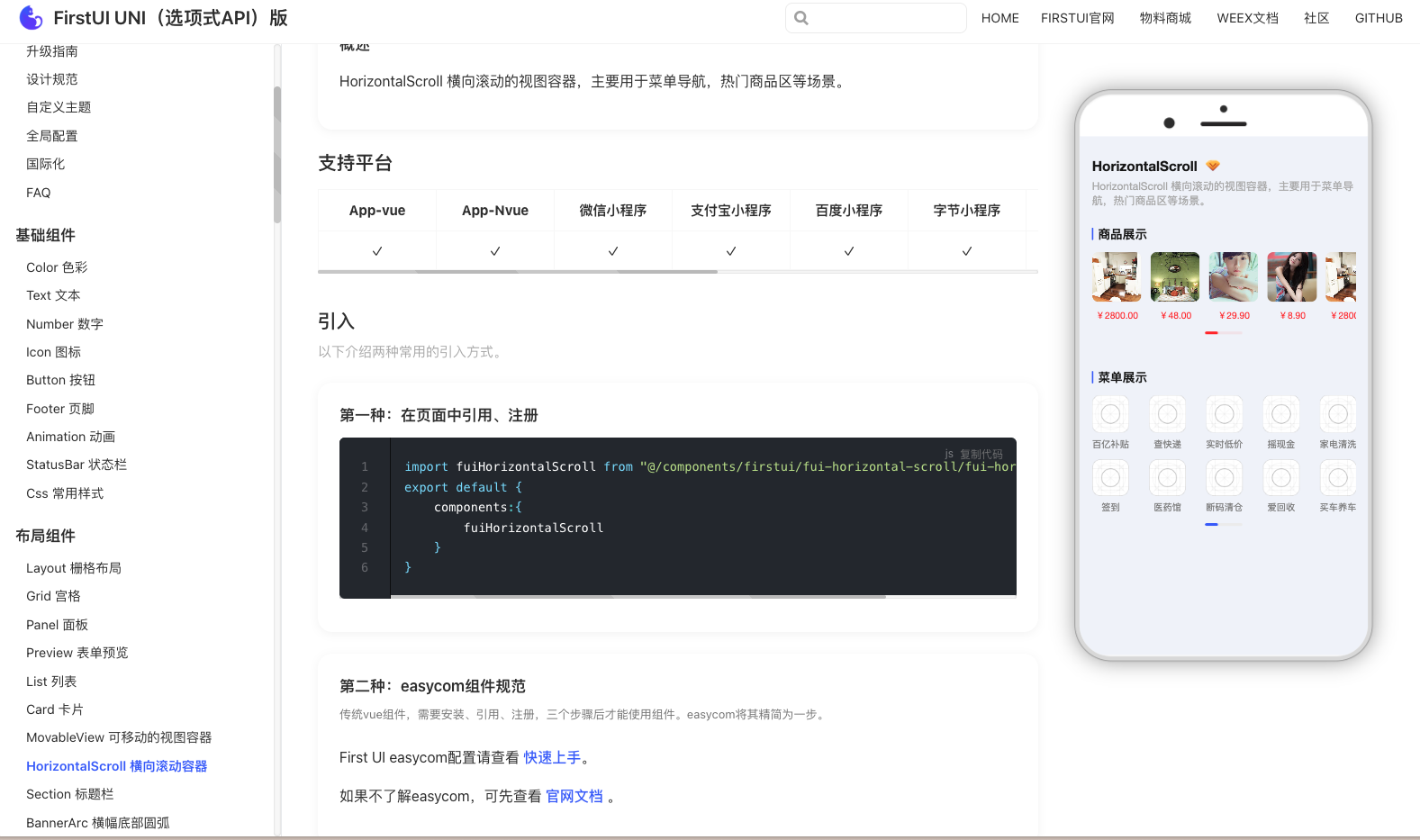This screenshot has width=1420, height=840.
Task: Tap the 买车养车 menu icon
Action: pyautogui.click(x=1337, y=477)
